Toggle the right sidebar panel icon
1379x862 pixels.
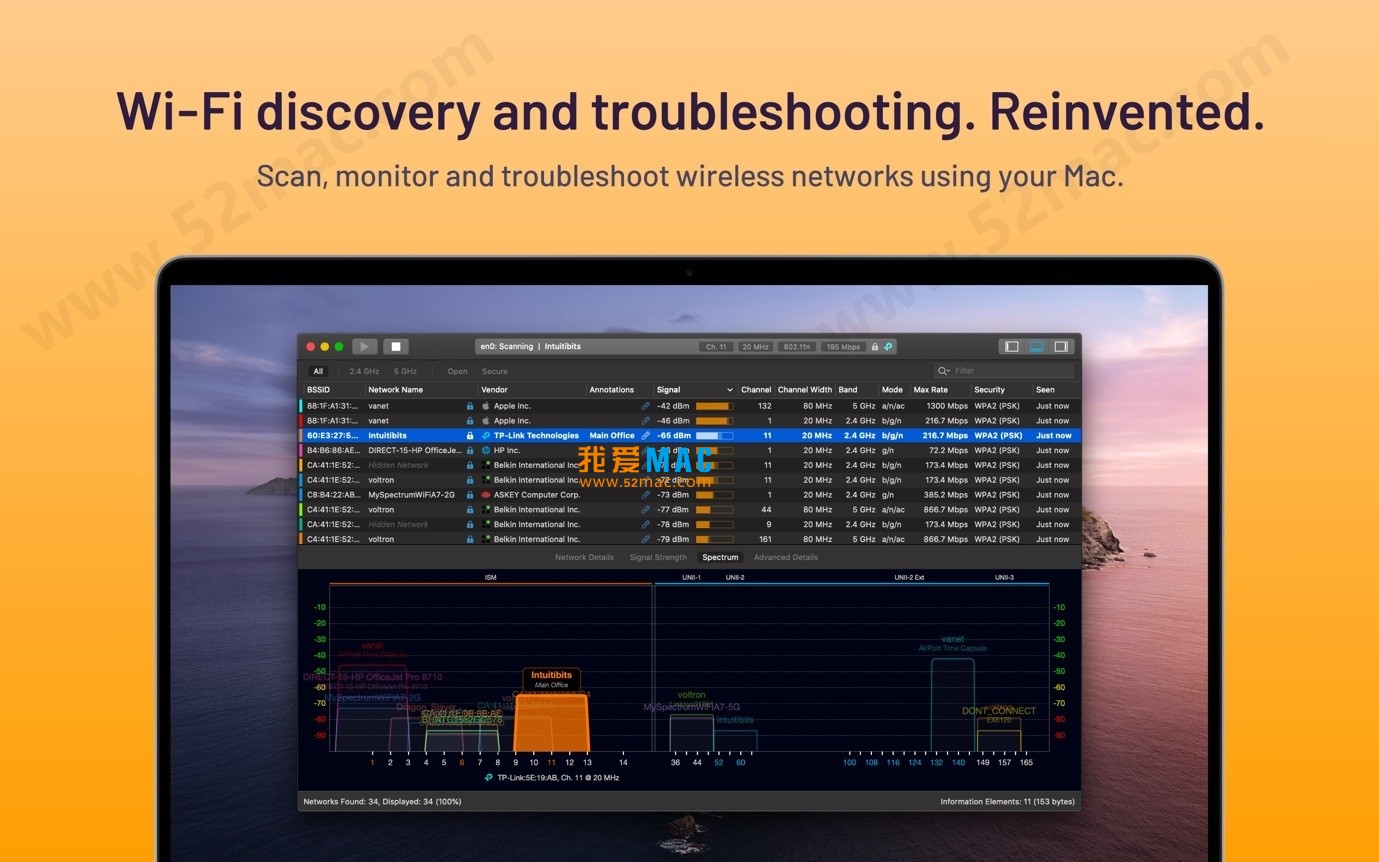1061,346
